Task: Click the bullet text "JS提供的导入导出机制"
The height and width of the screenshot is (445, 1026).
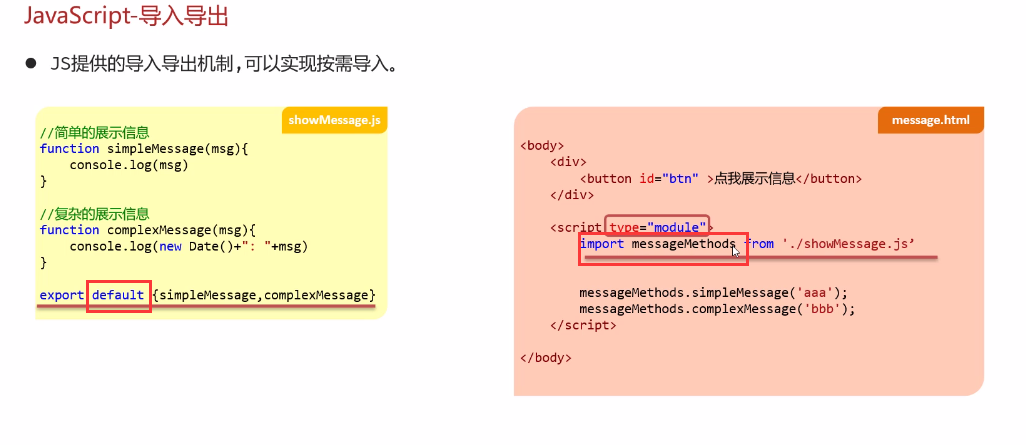Action: click(x=141, y=65)
